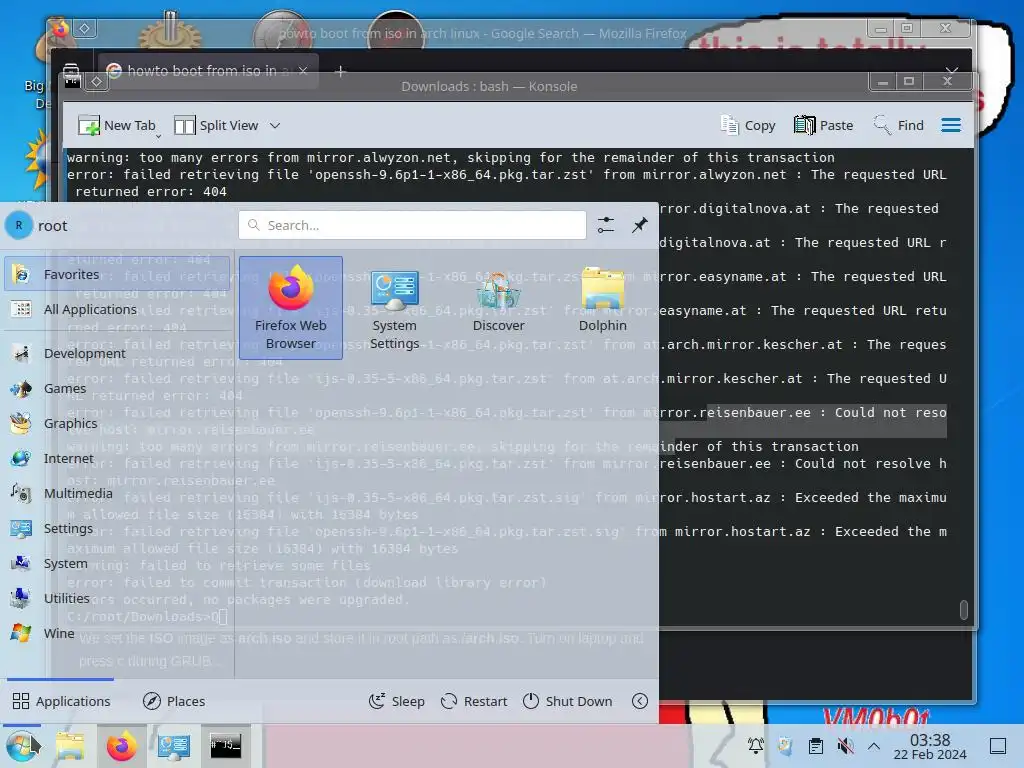Open the Wine category

click(x=116, y=633)
